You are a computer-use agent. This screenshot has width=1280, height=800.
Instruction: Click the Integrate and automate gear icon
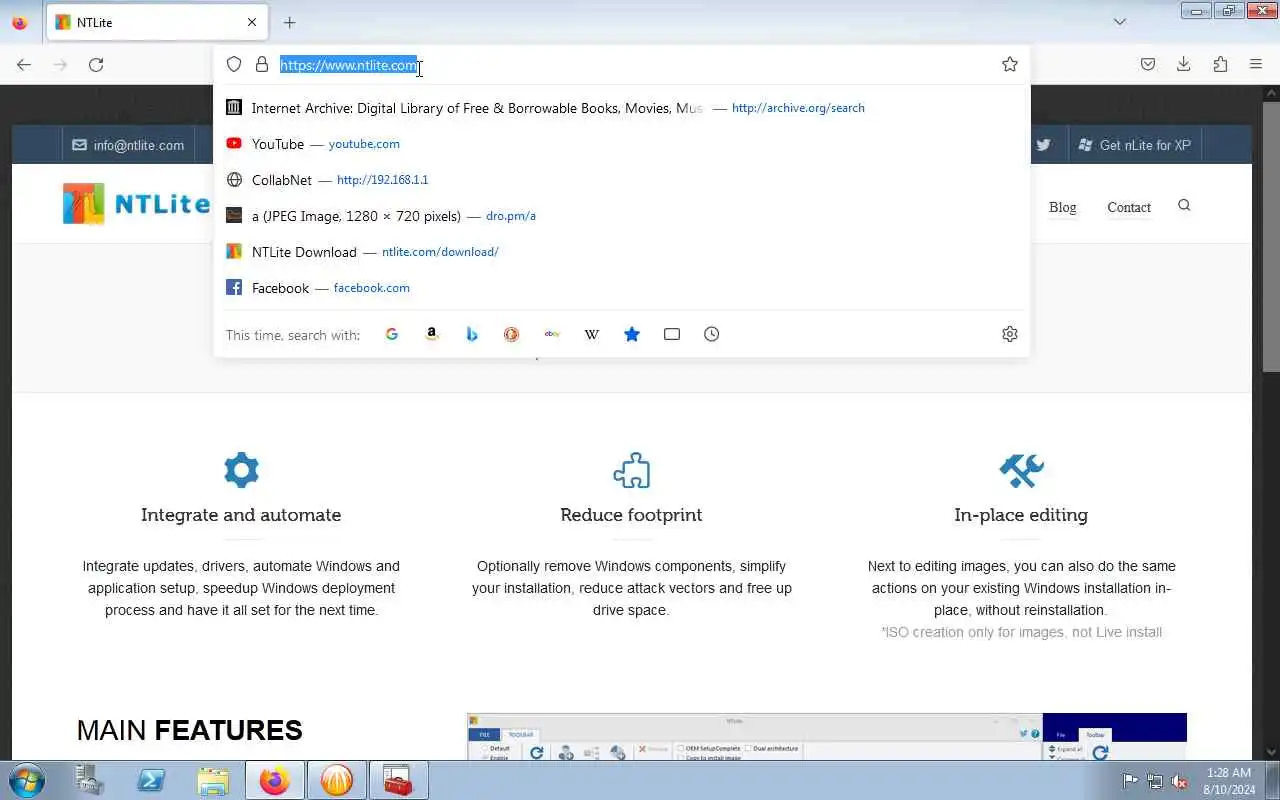(241, 470)
